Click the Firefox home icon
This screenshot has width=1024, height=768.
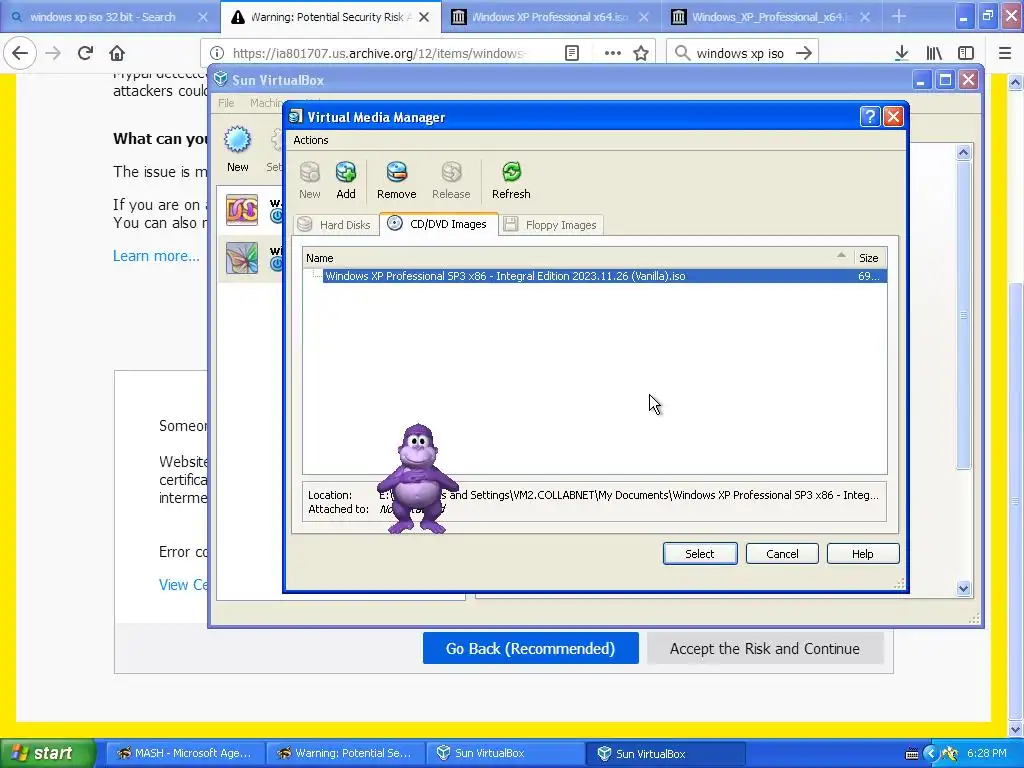[117, 53]
